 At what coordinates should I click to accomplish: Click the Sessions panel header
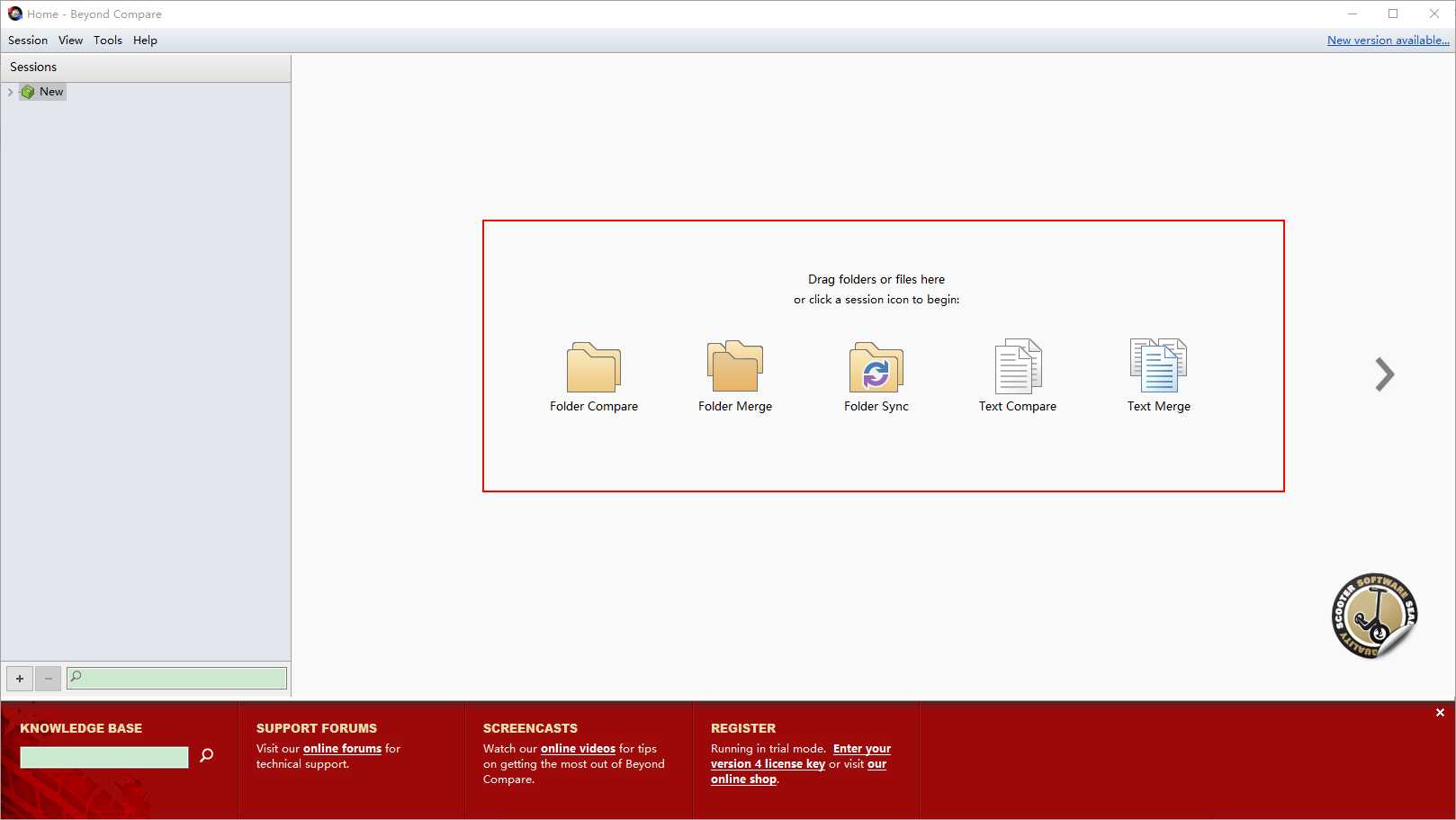tap(146, 68)
